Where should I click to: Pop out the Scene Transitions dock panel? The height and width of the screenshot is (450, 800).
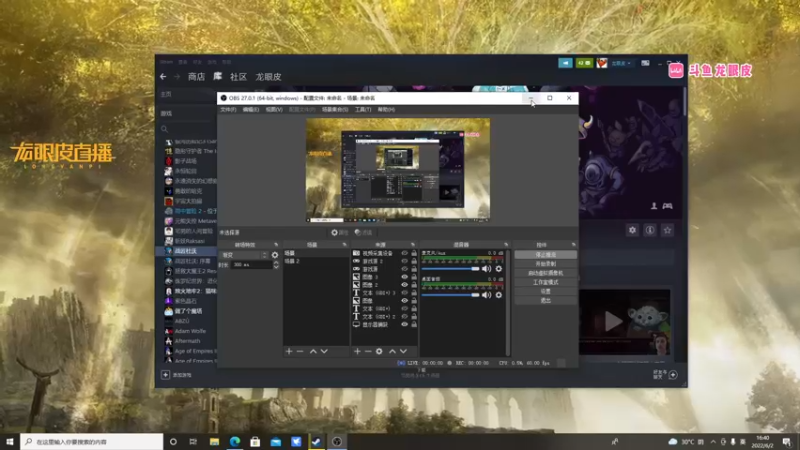[276, 245]
